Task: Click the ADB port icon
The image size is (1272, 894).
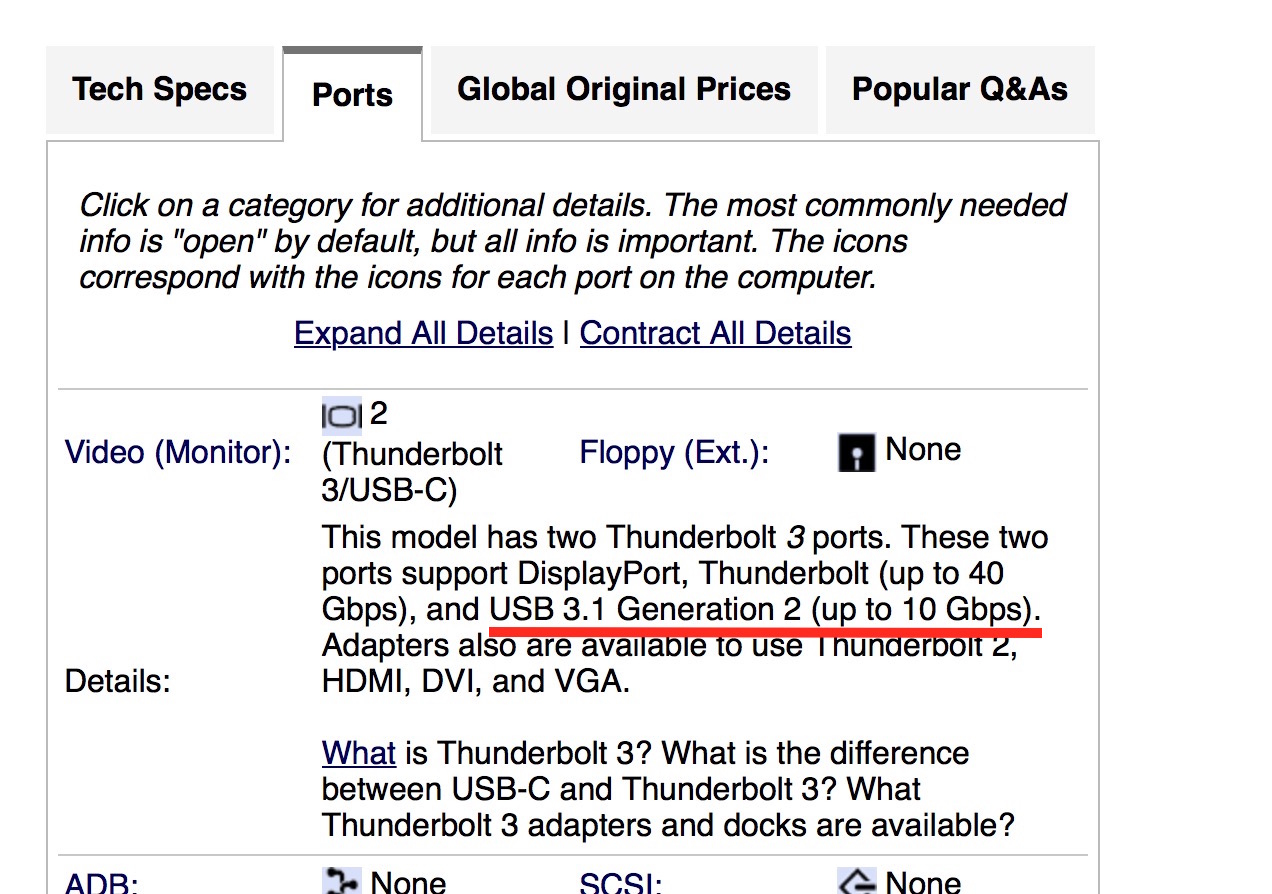Action: (342, 881)
